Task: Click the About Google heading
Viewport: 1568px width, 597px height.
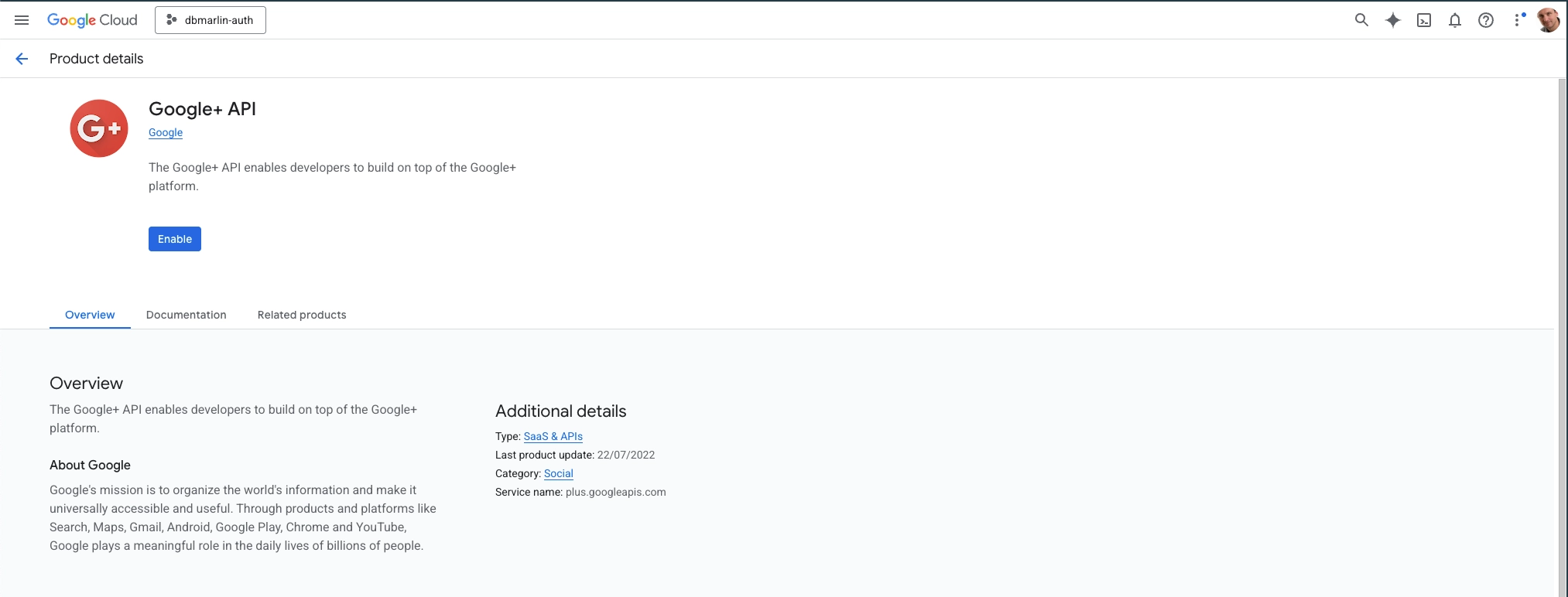Action: [x=90, y=465]
